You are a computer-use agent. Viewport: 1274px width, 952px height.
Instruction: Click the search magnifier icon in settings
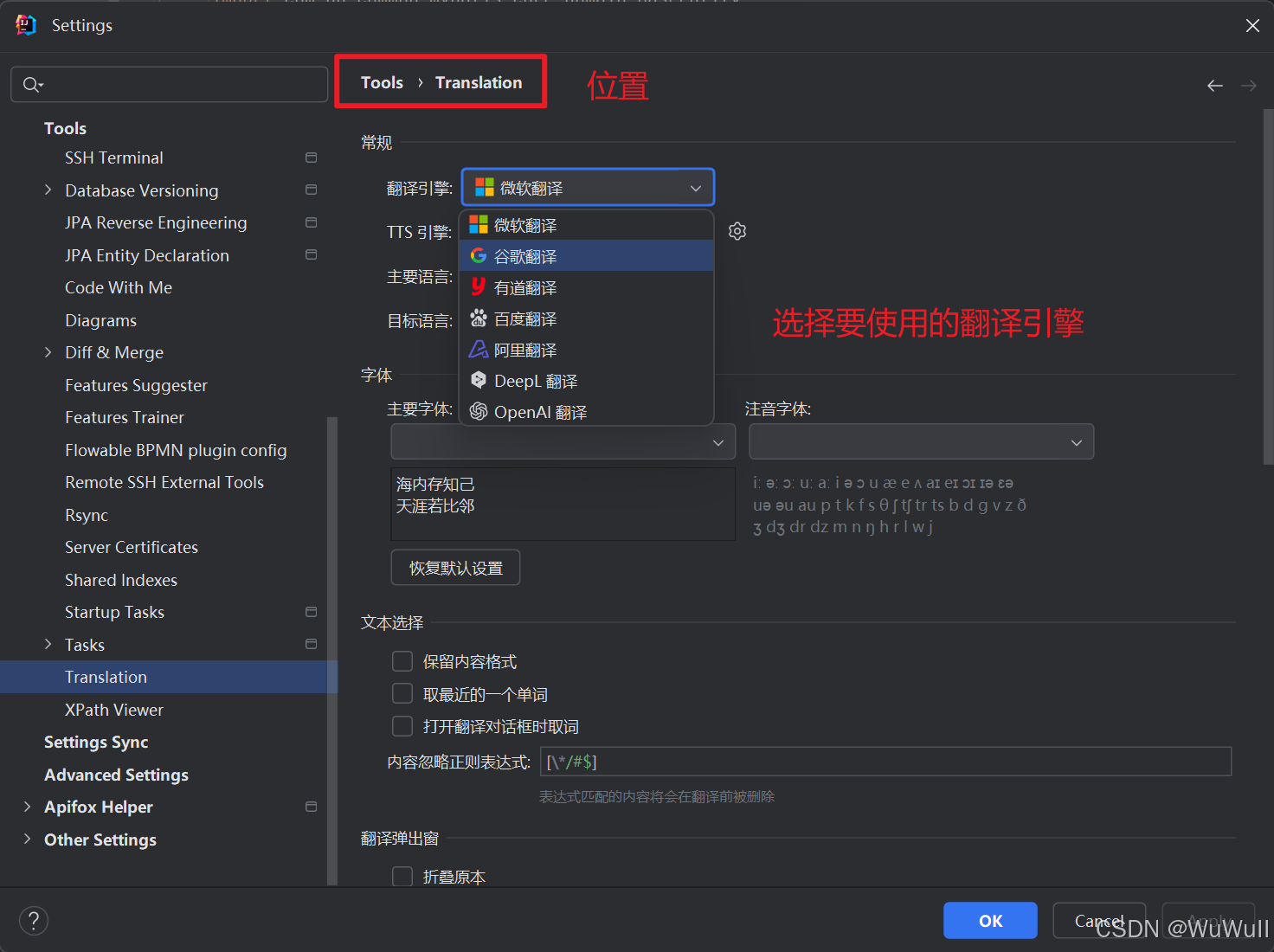click(x=32, y=84)
